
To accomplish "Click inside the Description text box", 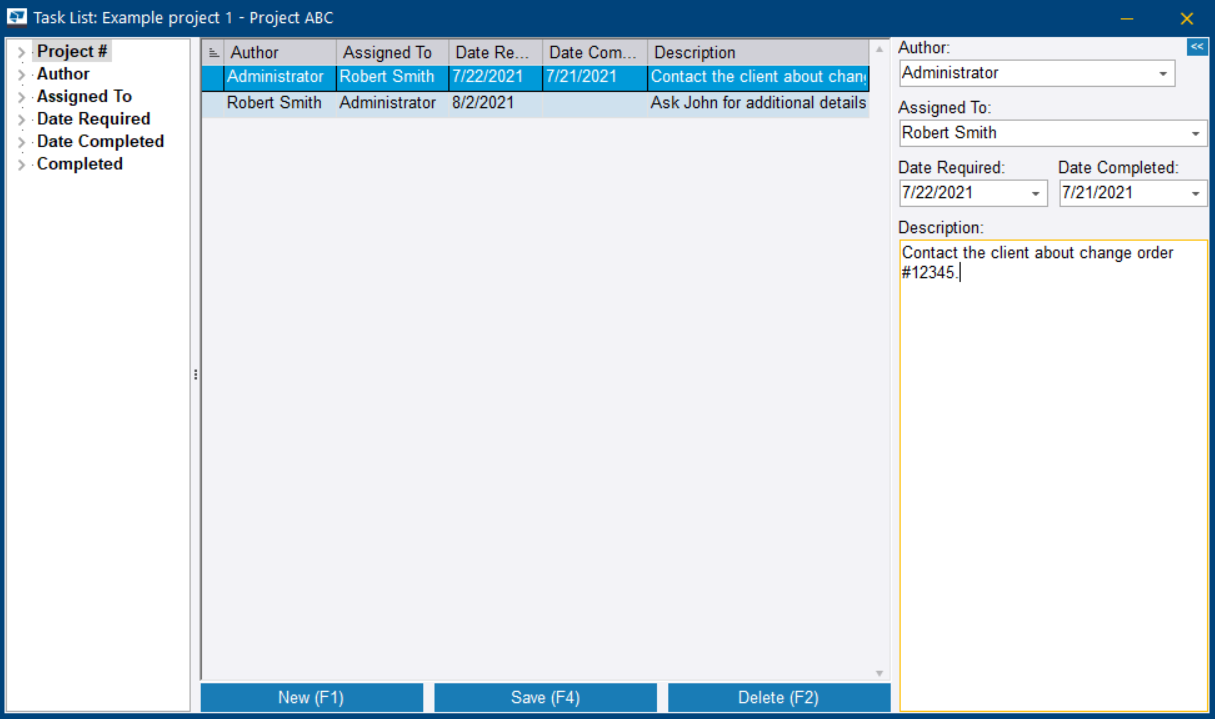I will coord(1050,400).
